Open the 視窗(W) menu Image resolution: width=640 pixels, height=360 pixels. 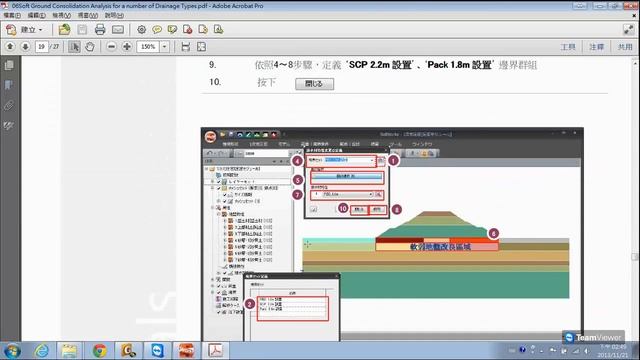[87, 15]
